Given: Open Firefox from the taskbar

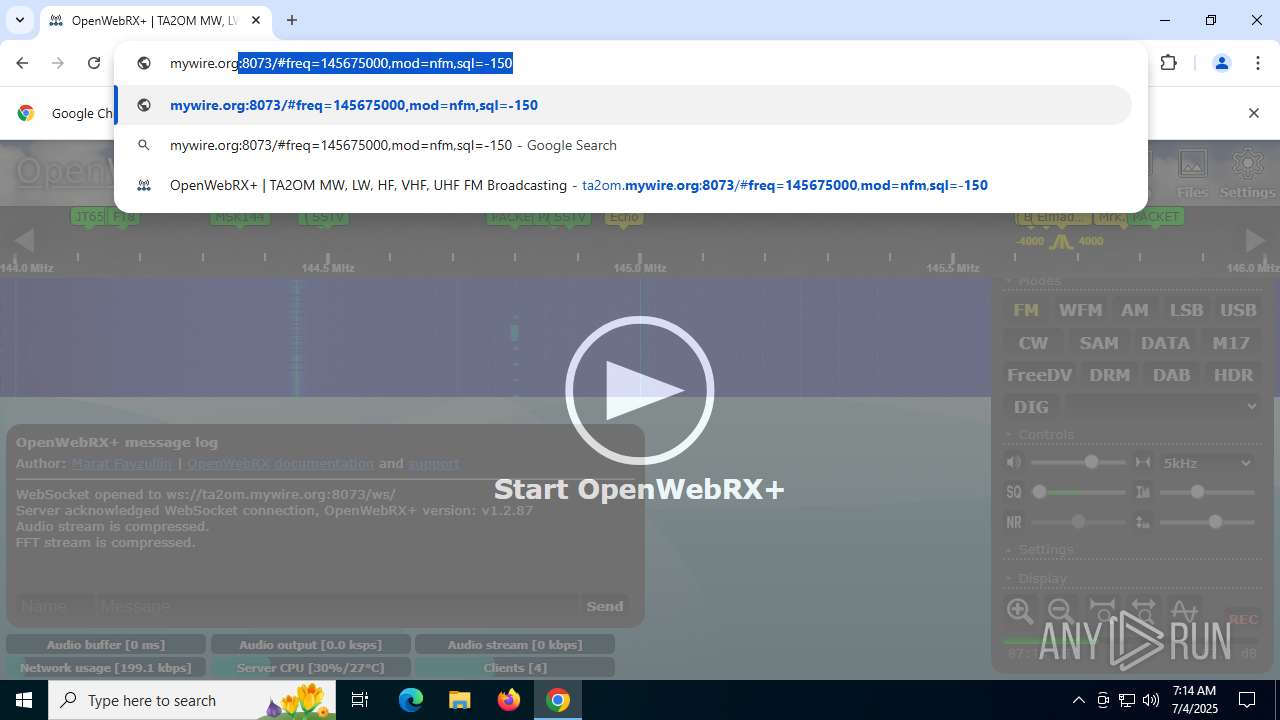Looking at the screenshot, I should tap(509, 700).
